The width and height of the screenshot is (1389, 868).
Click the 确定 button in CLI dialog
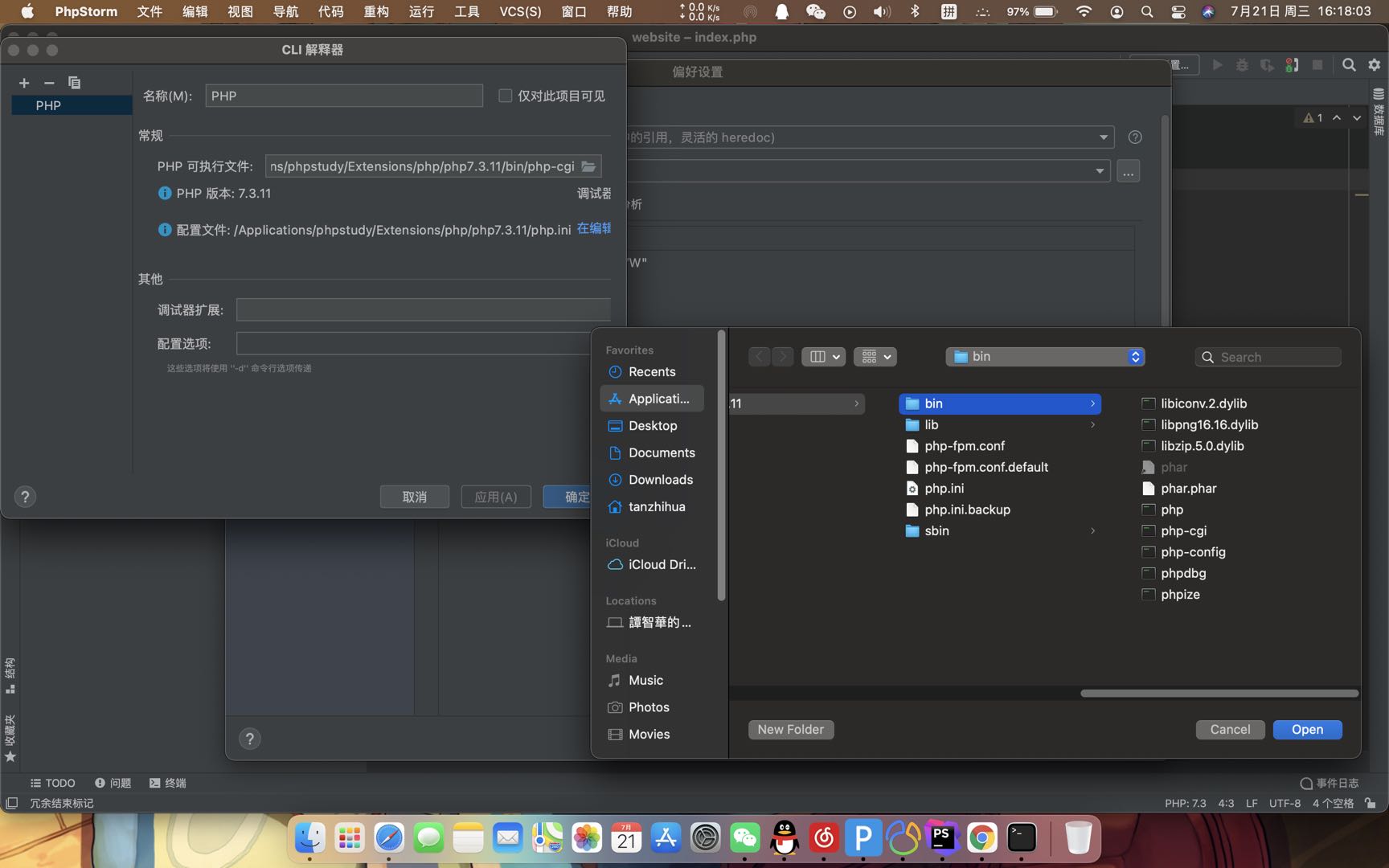point(567,497)
